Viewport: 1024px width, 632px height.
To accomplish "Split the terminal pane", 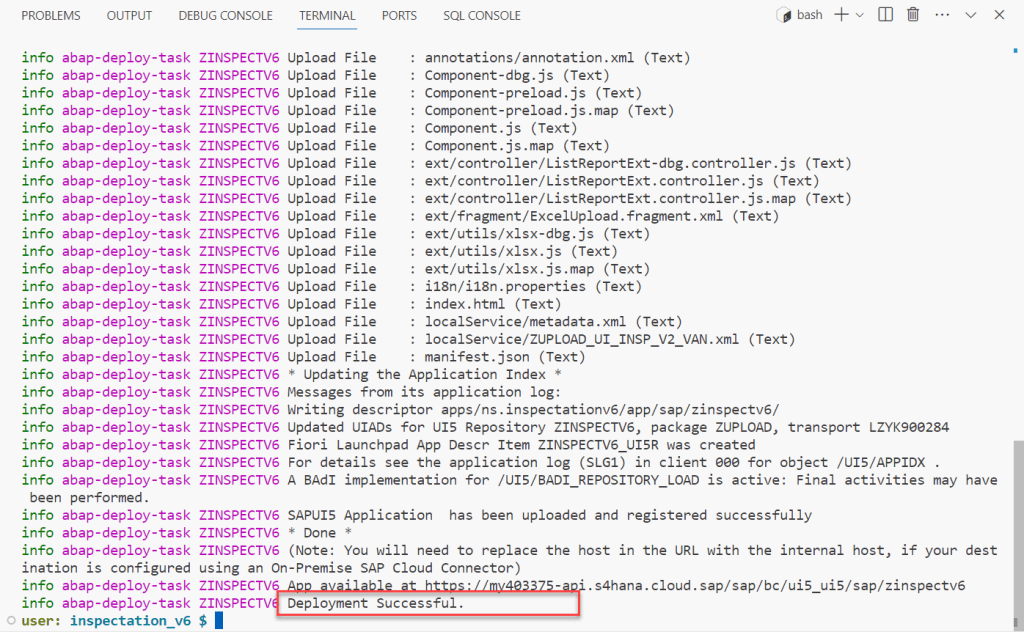I will click(886, 15).
